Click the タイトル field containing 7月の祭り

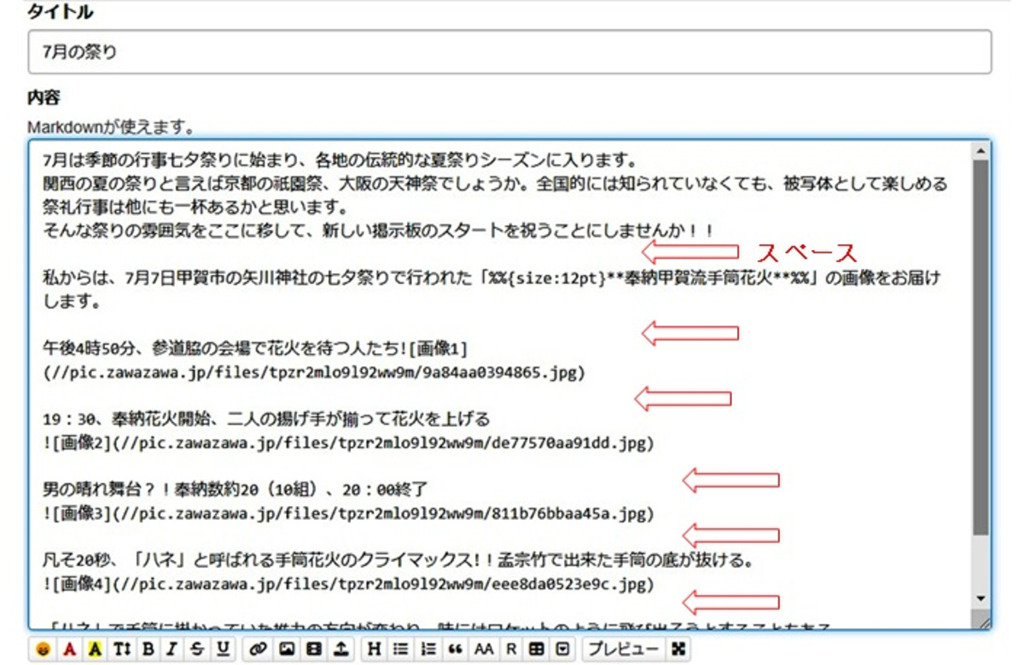click(x=509, y=52)
